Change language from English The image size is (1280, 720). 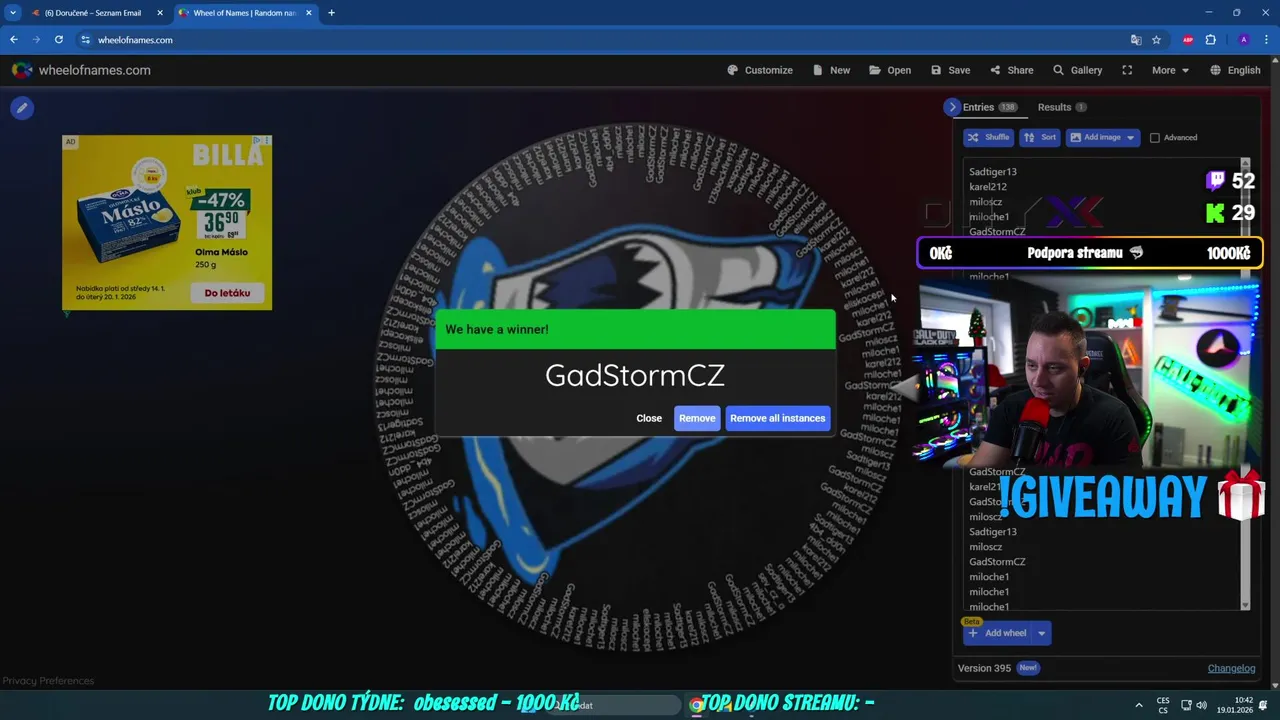[1235, 70]
